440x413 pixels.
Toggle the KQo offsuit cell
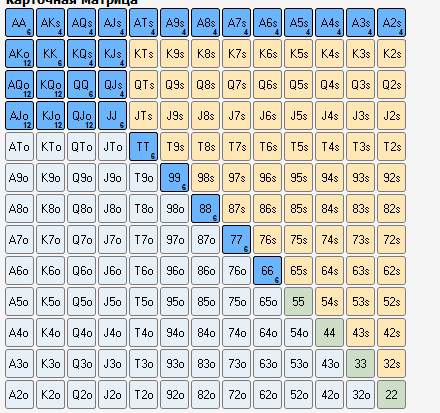coord(50,85)
